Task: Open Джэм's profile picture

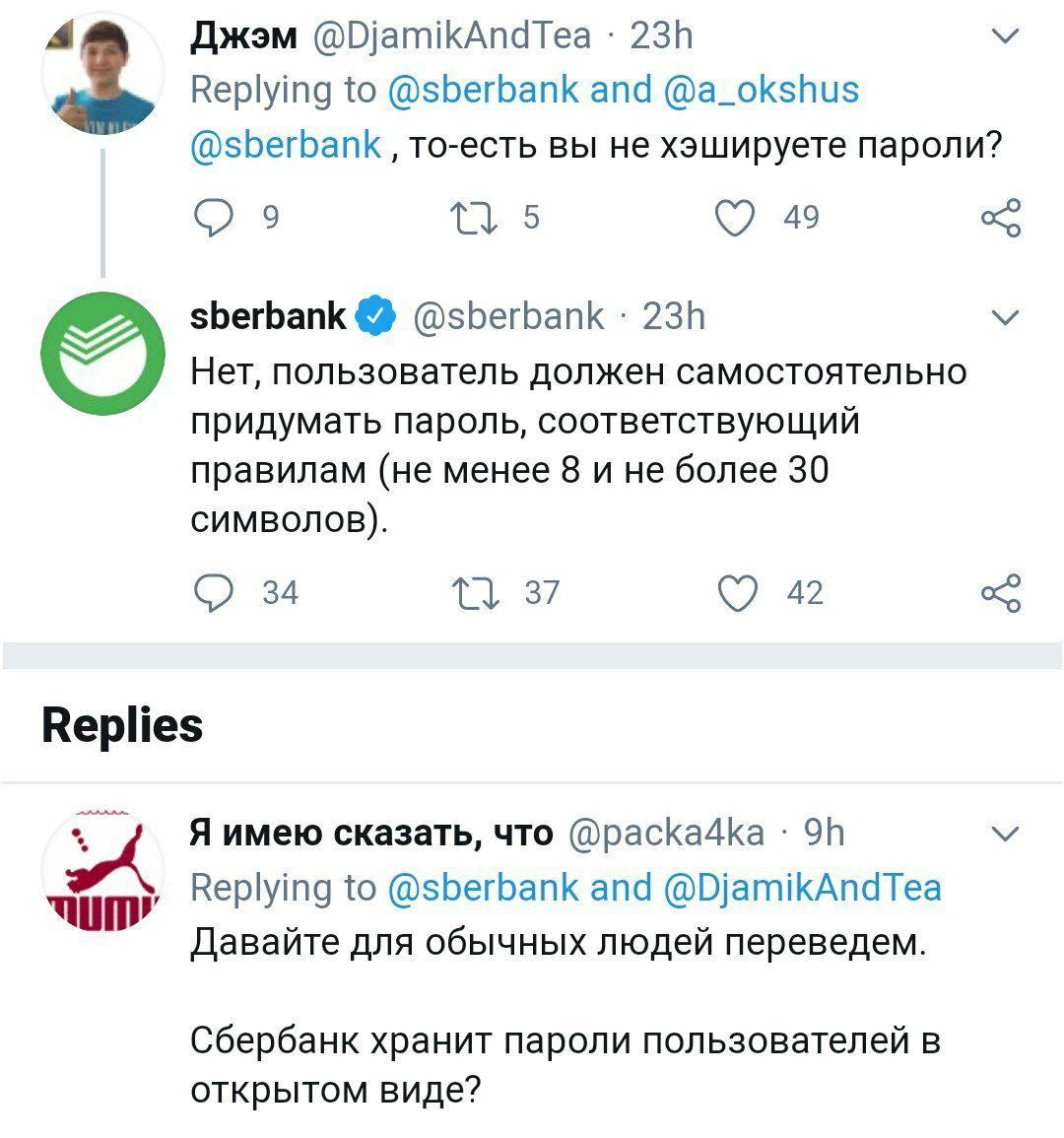Action: point(102,77)
